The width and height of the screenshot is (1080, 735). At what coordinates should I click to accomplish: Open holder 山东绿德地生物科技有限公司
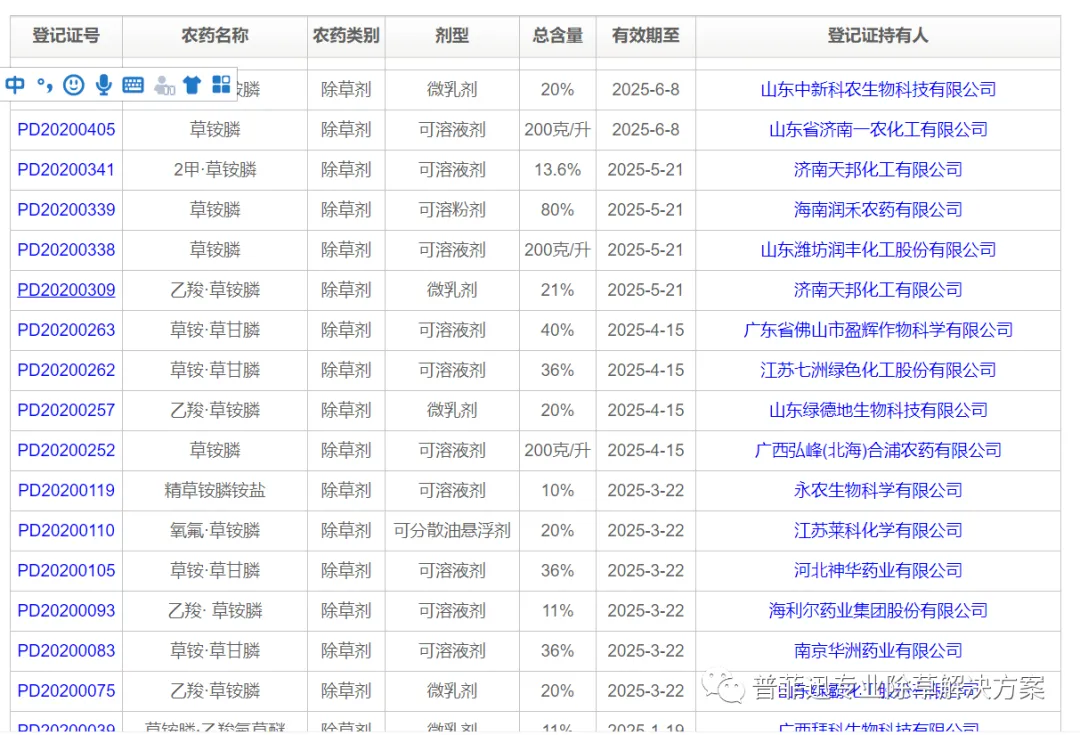click(x=878, y=410)
